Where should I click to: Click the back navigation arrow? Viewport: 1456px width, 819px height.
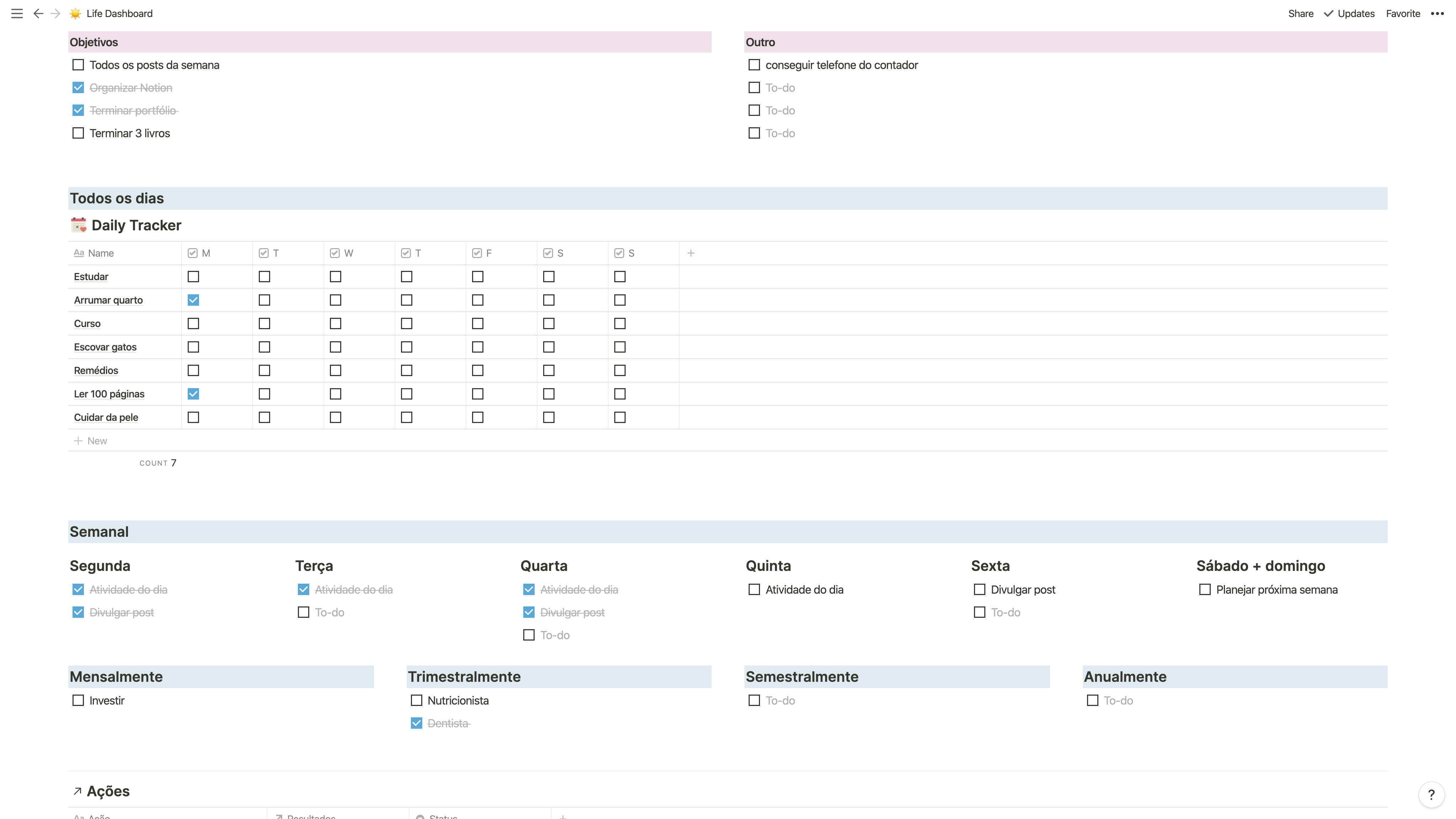(x=38, y=14)
